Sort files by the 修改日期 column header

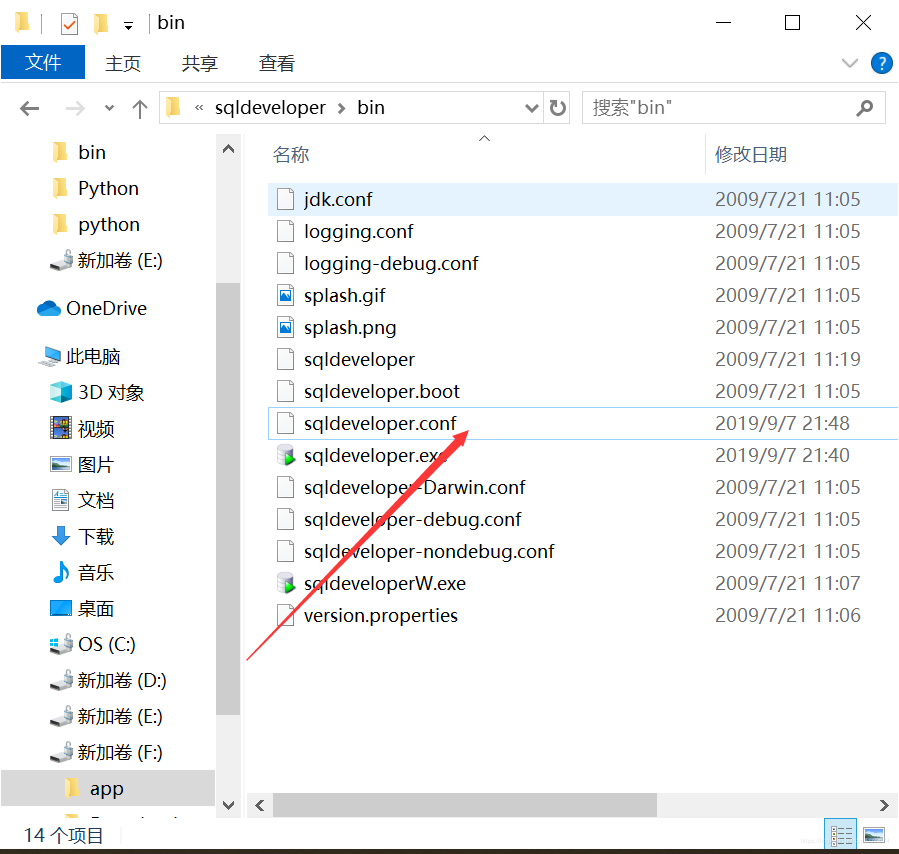tap(751, 155)
